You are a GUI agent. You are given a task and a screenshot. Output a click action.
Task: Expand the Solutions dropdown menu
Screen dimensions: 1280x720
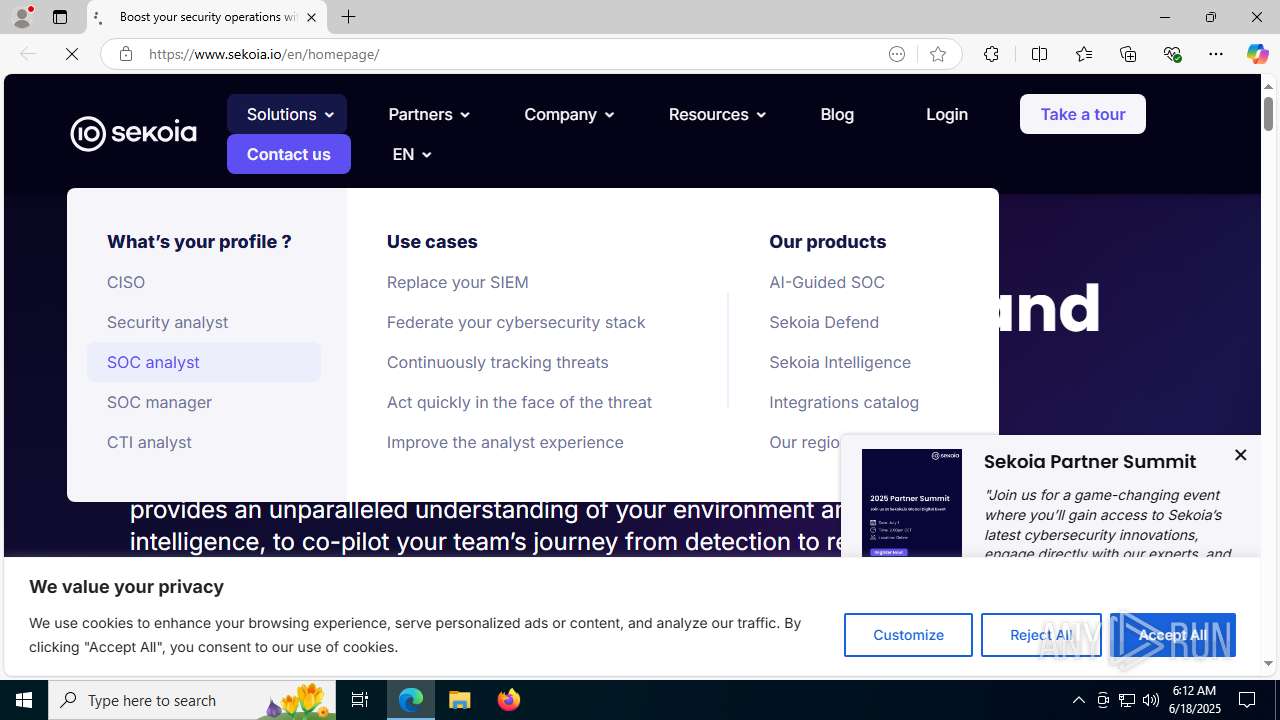(x=287, y=114)
